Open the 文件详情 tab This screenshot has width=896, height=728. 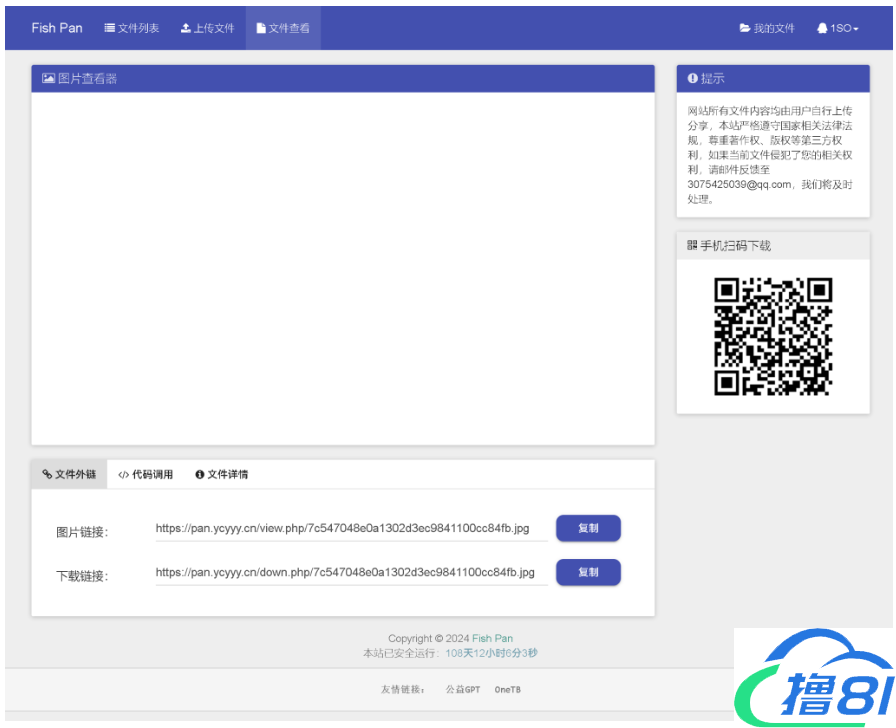222,474
